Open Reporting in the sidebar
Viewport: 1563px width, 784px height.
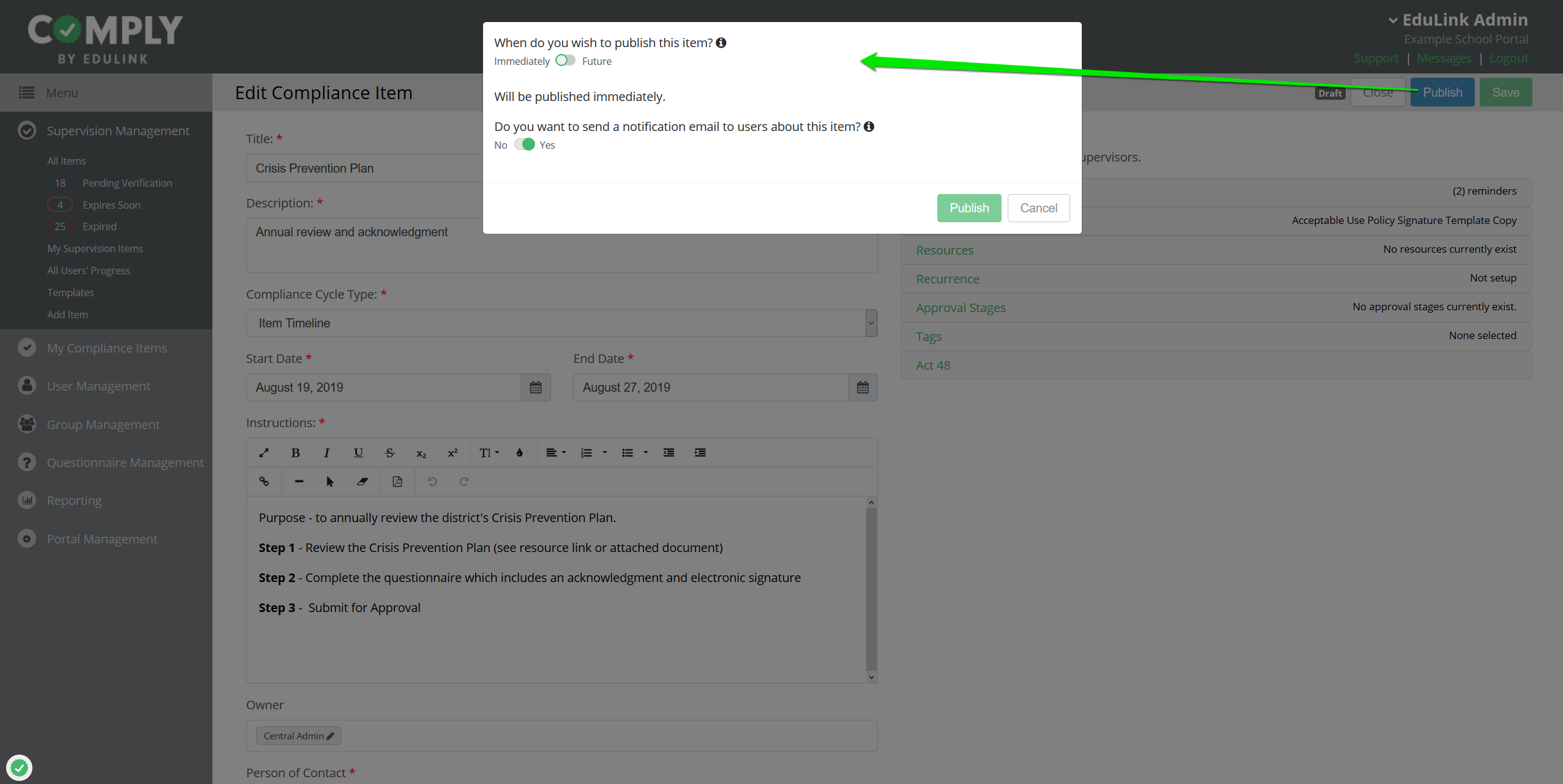pos(74,501)
